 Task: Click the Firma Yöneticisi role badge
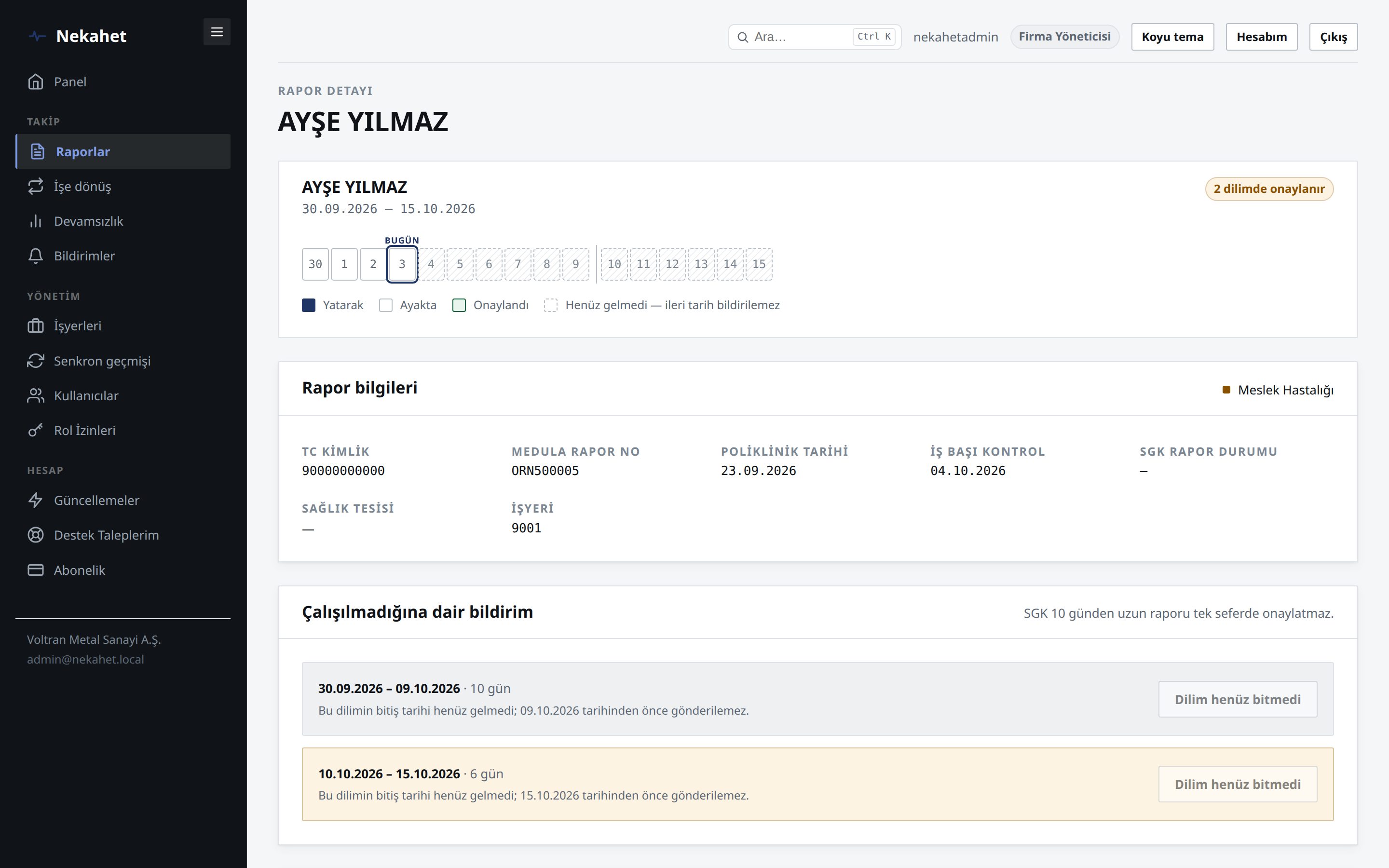click(1065, 37)
